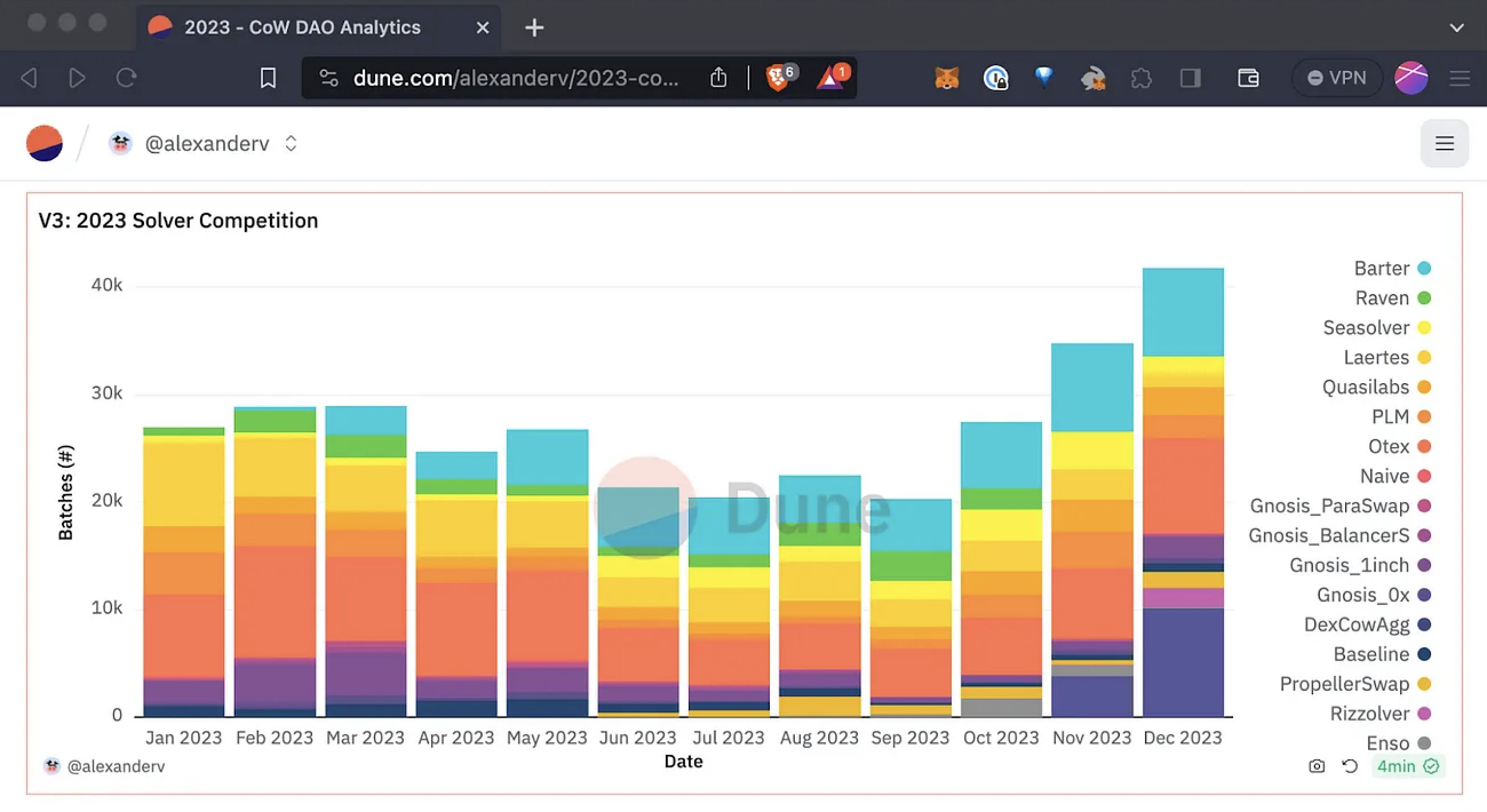The width and height of the screenshot is (1487, 812).
Task: Toggle Seasolver series in the legend
Action: (1377, 327)
